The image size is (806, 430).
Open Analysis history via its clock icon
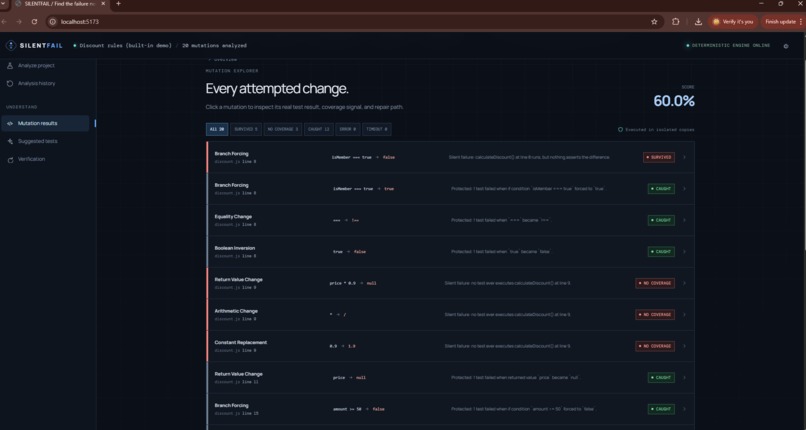[x=10, y=83]
